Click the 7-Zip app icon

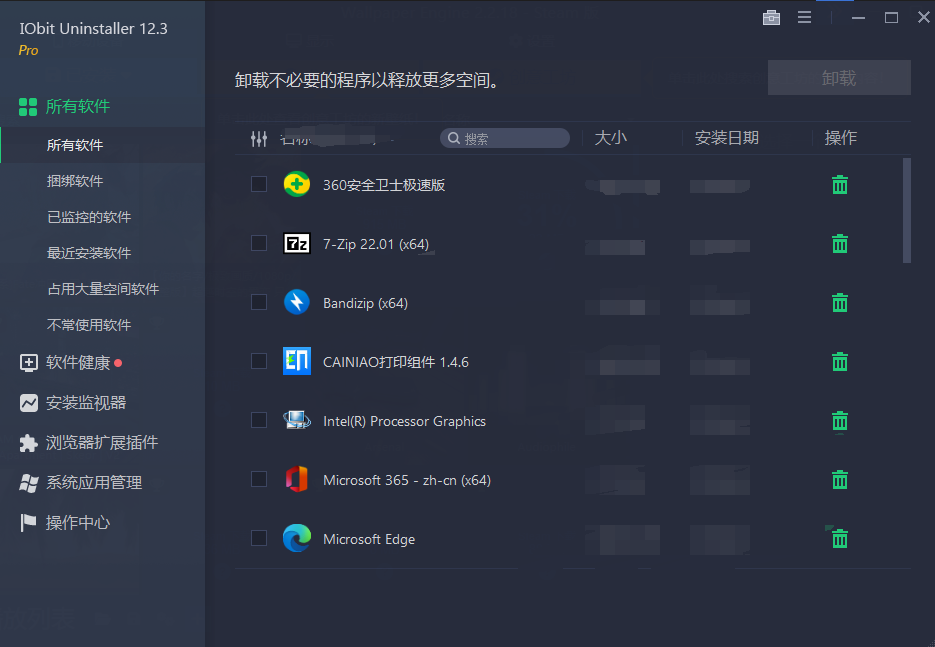(x=296, y=243)
